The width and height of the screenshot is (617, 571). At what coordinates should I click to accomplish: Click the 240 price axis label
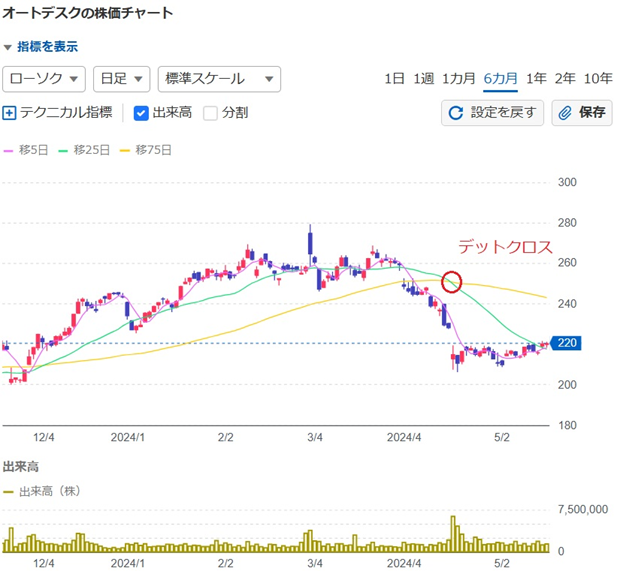567,303
